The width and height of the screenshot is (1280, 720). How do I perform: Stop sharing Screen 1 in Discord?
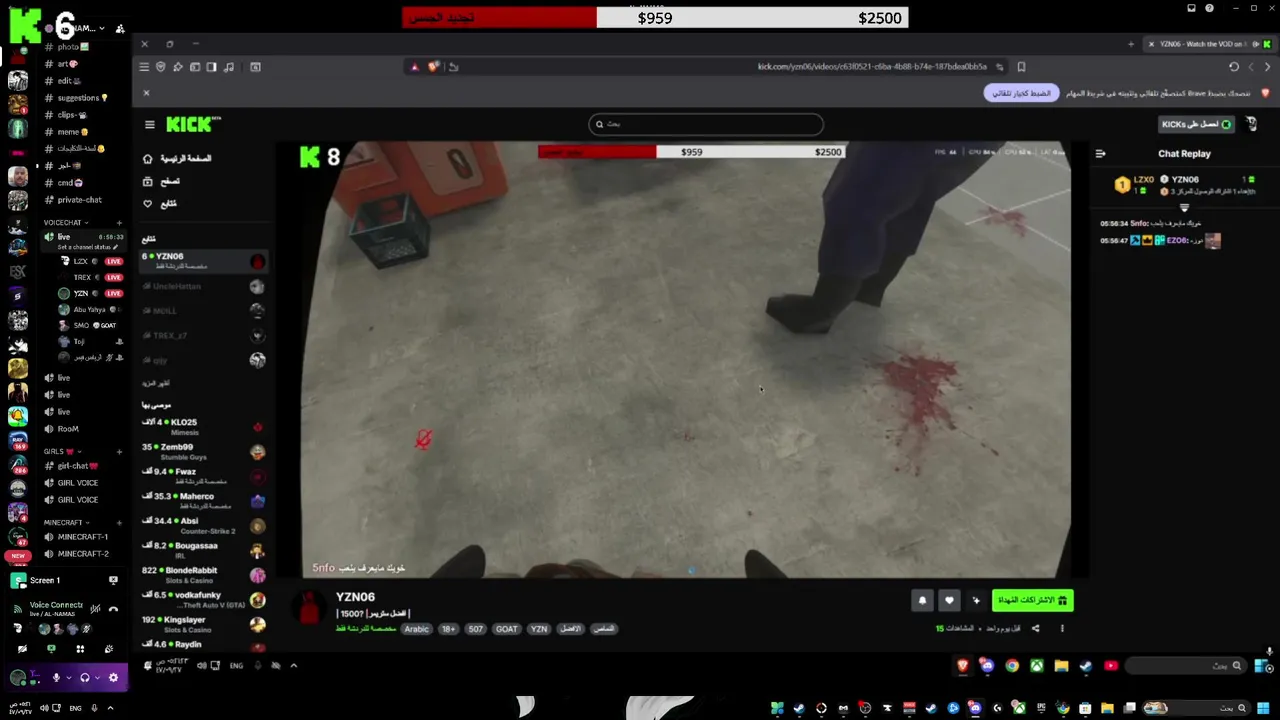[x=113, y=580]
